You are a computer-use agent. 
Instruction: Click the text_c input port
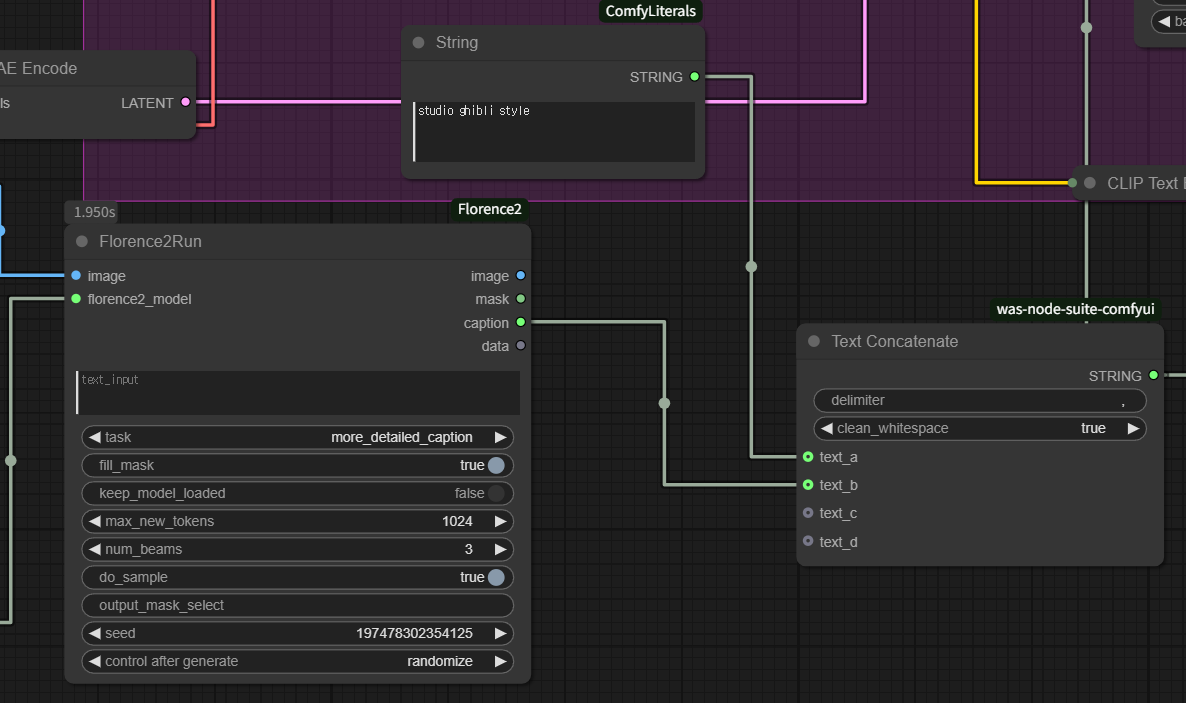(x=808, y=513)
